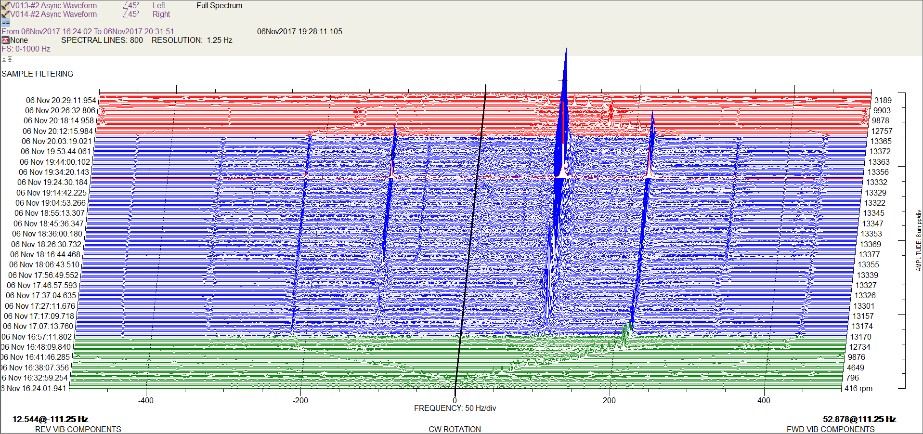Select sample 06 Nov 17:17:09.718

click(39, 316)
